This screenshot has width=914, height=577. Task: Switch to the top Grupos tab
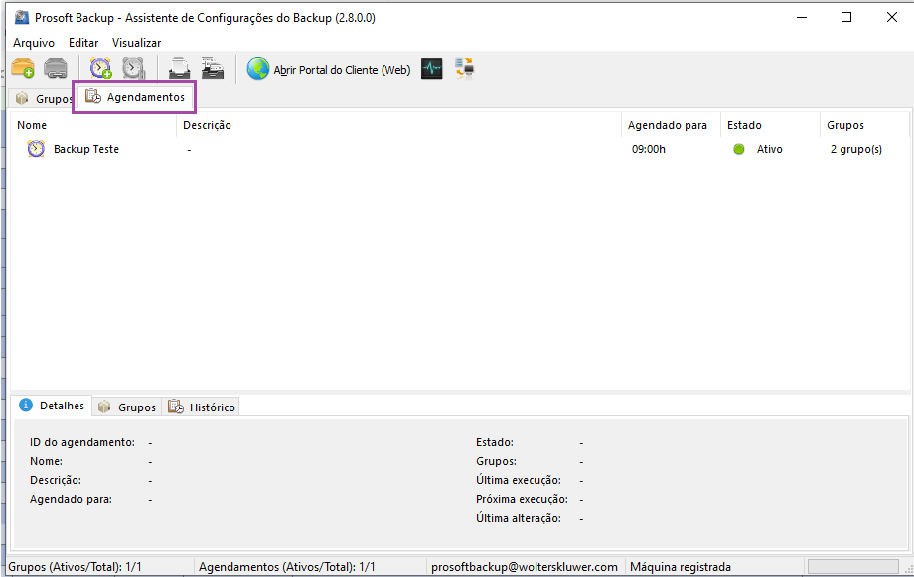point(44,98)
